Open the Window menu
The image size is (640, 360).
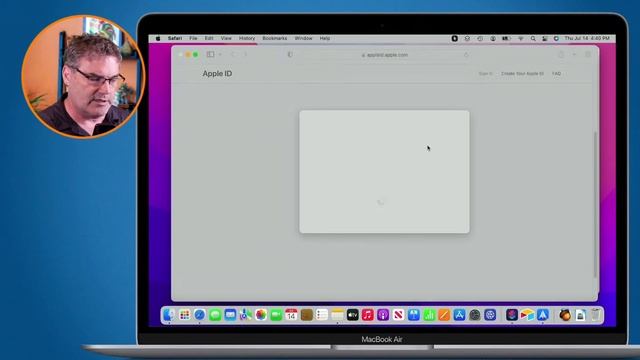[x=303, y=38]
